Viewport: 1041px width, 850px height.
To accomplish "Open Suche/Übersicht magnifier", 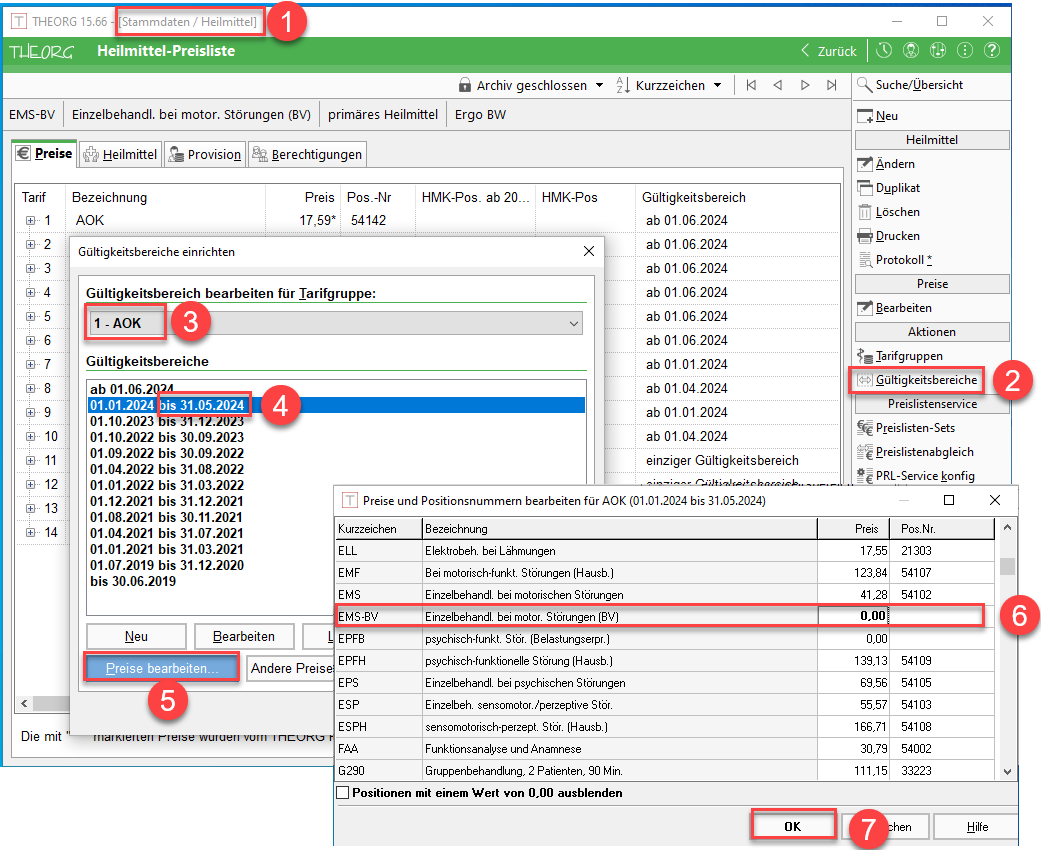I will 866,86.
